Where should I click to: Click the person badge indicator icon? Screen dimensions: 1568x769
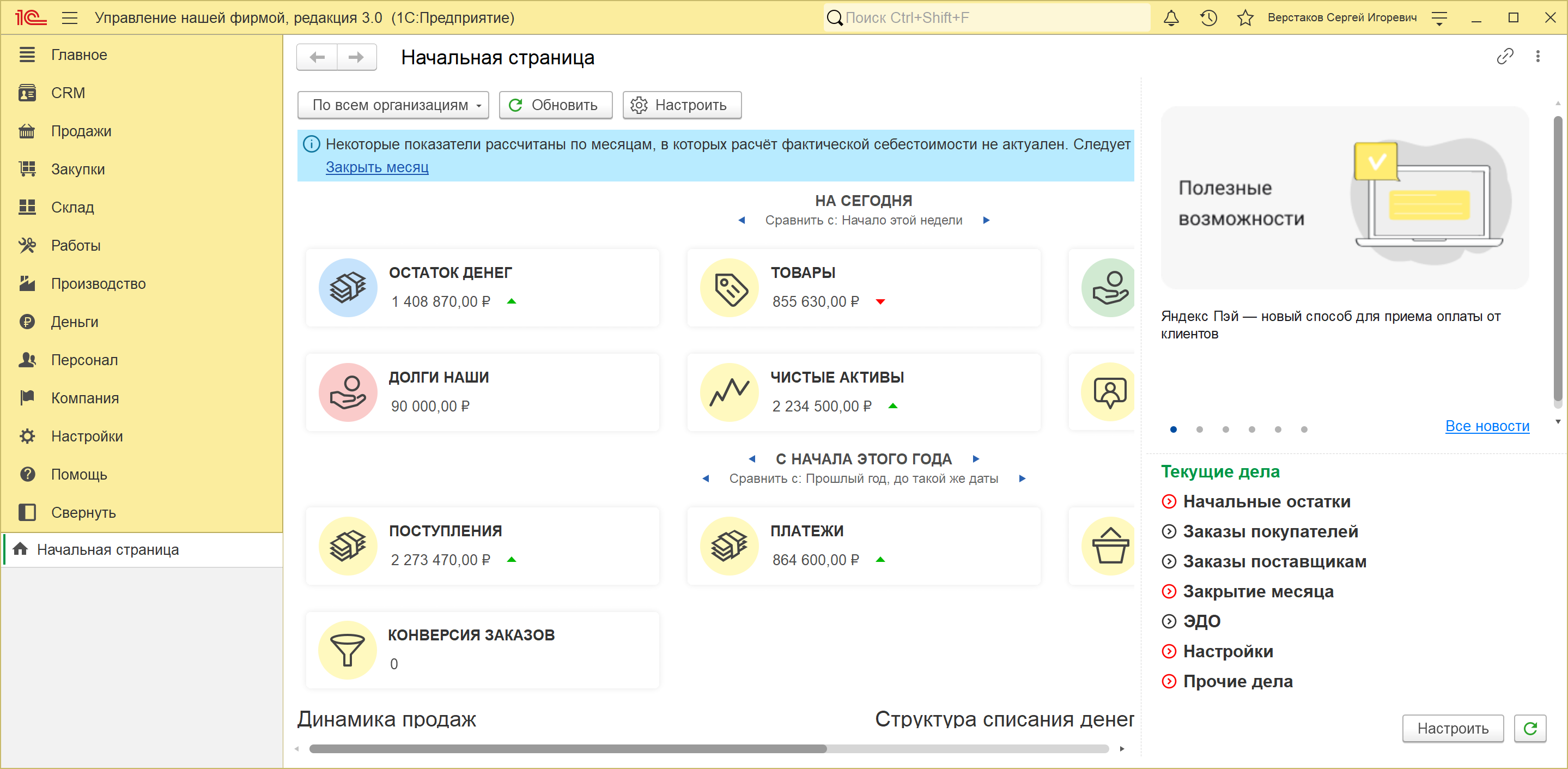(x=1108, y=392)
